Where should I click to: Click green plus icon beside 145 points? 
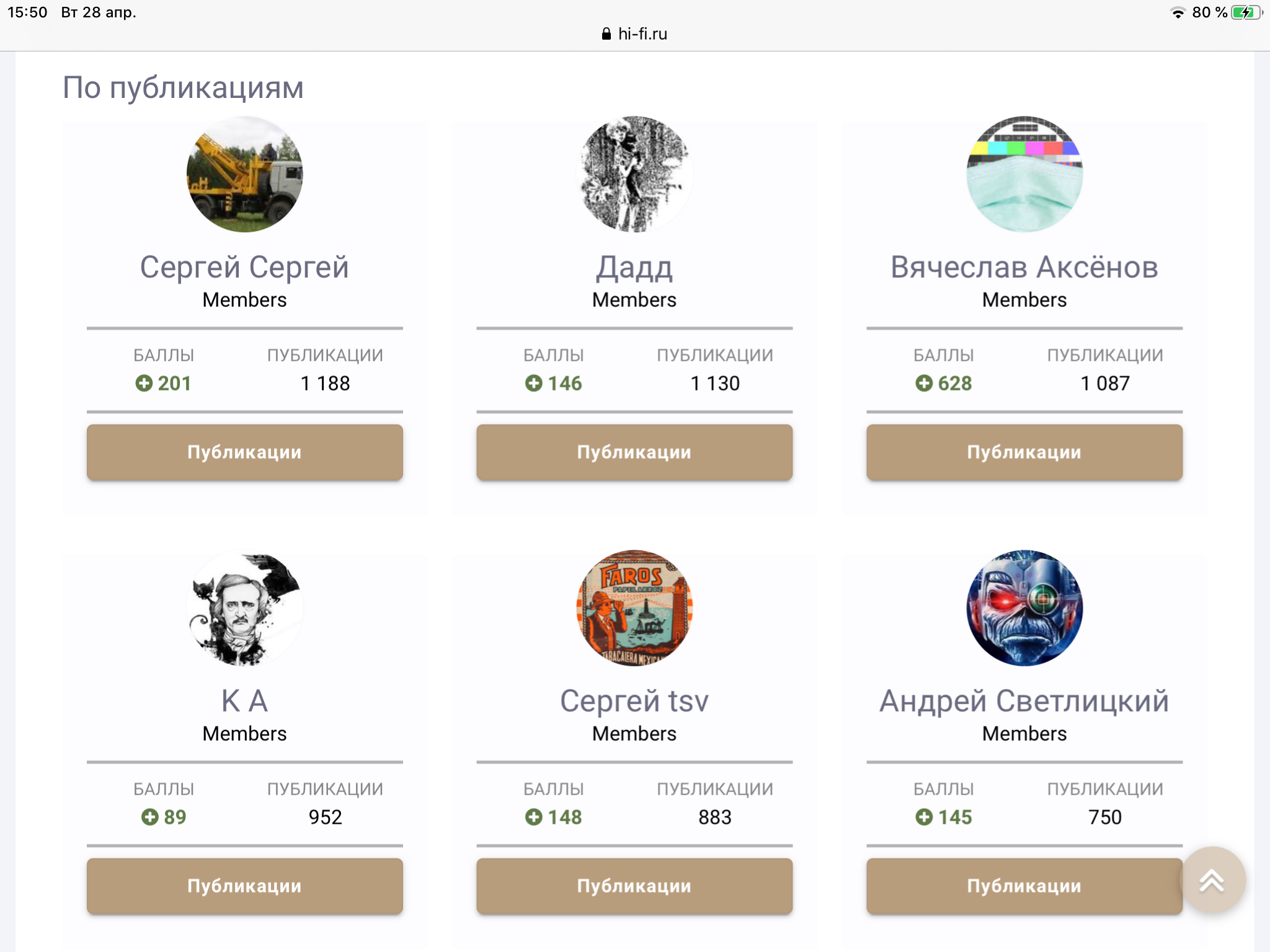tap(923, 817)
